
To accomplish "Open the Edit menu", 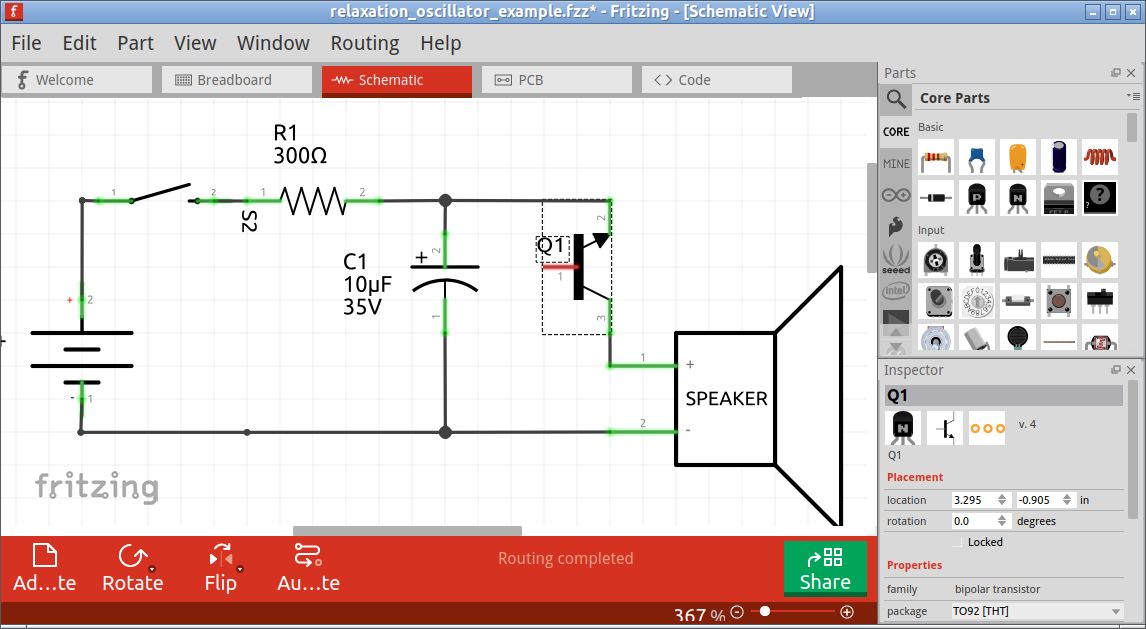I will (x=79, y=43).
